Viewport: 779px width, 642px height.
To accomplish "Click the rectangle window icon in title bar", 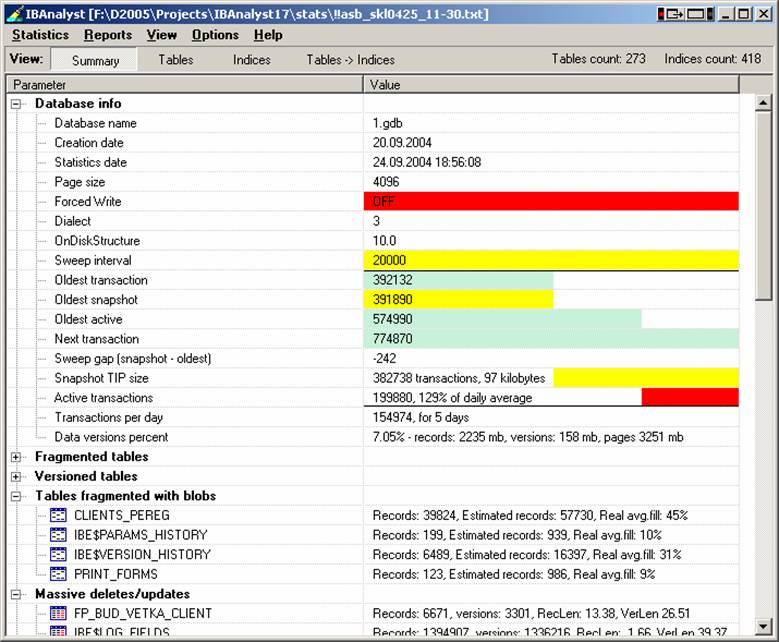I will (695, 13).
